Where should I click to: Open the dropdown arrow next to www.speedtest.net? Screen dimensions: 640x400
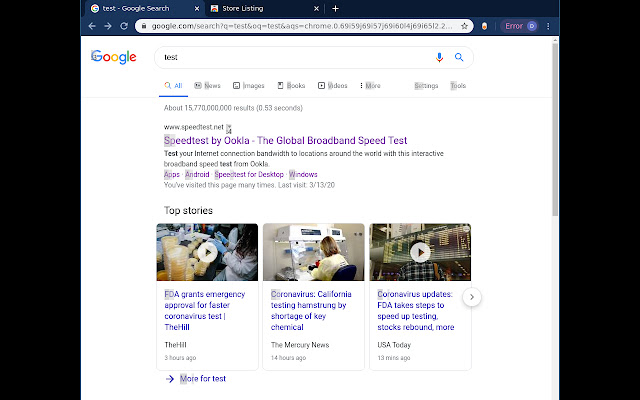(229, 128)
